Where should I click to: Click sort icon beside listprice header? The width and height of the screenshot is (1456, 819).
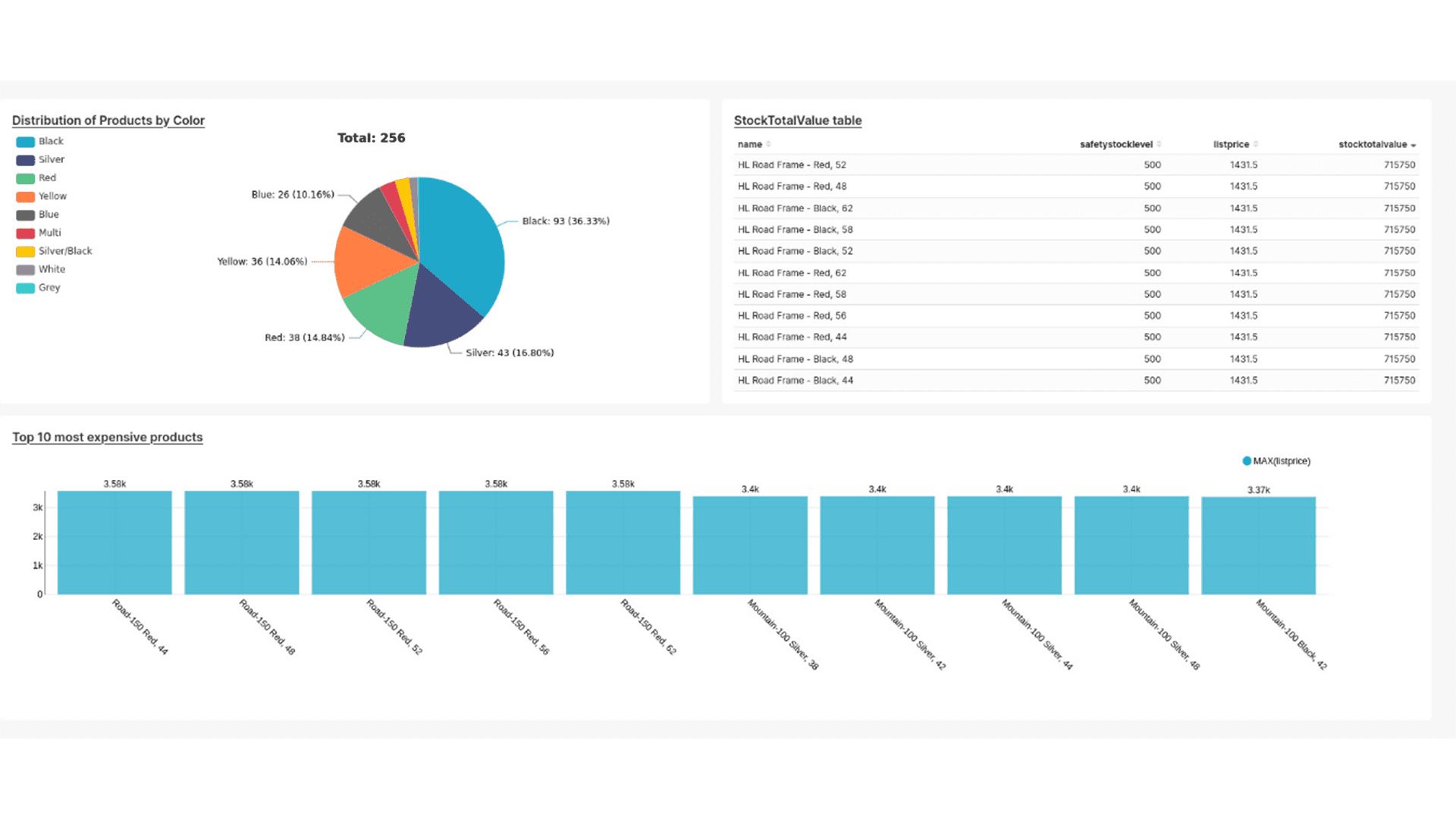[1256, 144]
